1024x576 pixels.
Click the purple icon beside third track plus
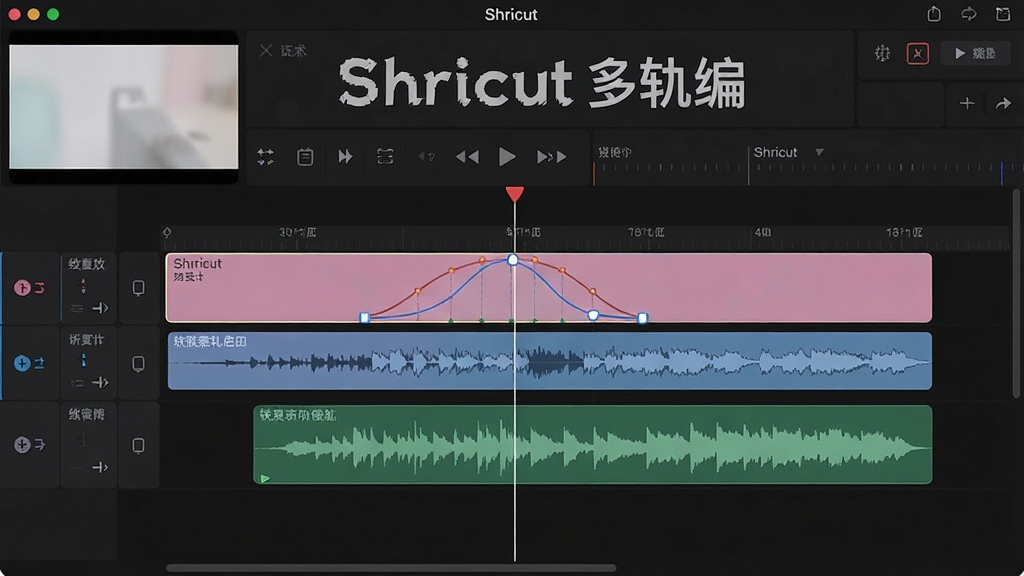40,445
